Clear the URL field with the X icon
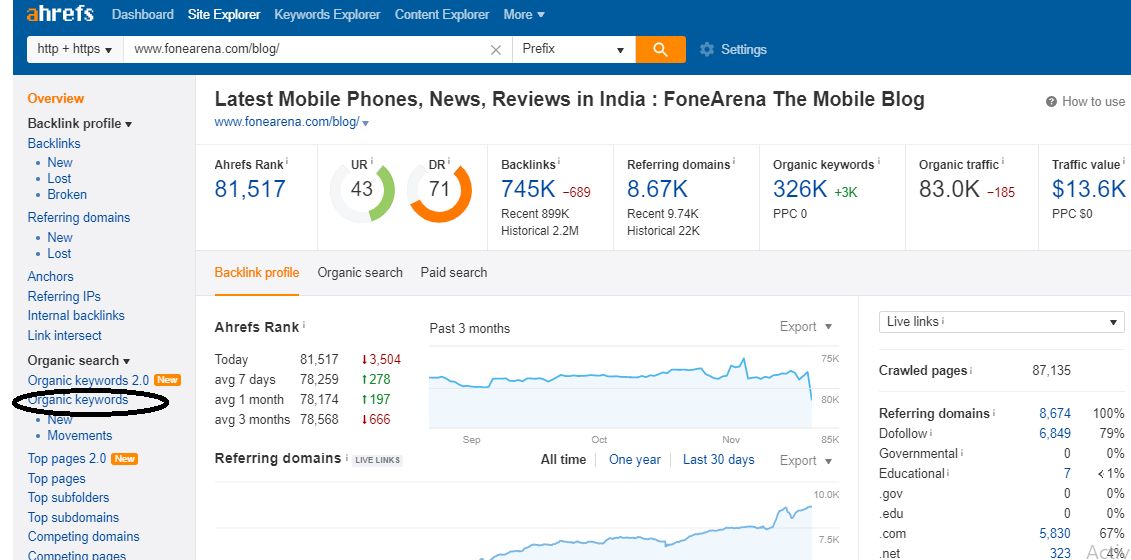 [496, 50]
